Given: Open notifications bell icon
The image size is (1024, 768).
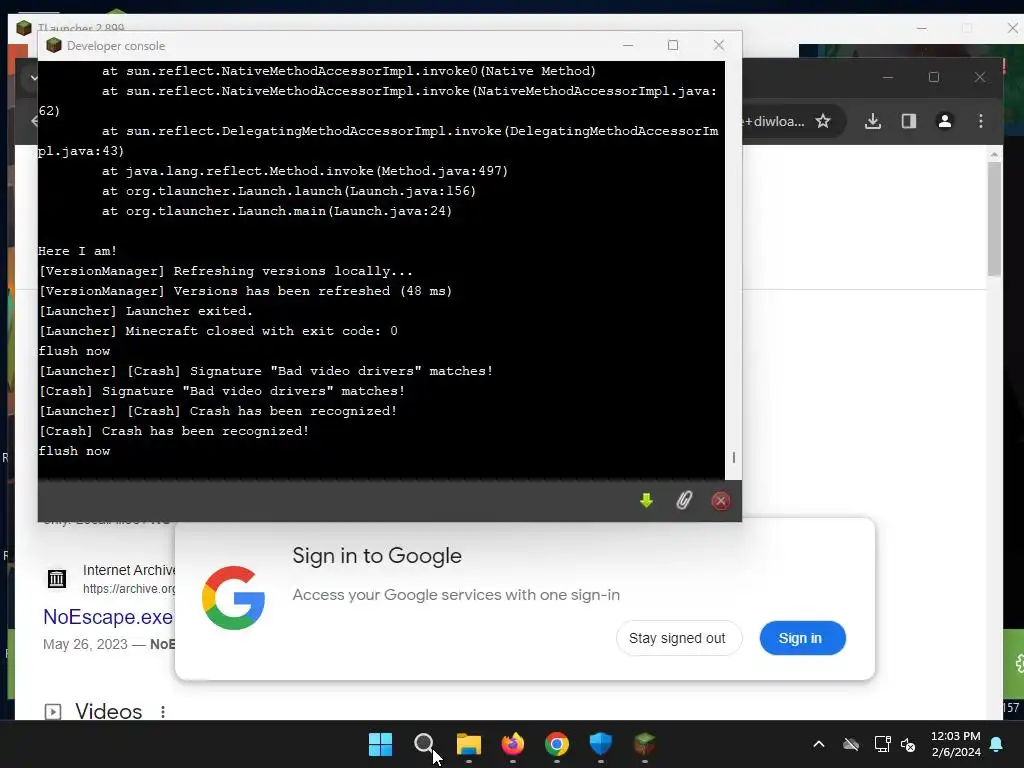Looking at the screenshot, I should 997,744.
